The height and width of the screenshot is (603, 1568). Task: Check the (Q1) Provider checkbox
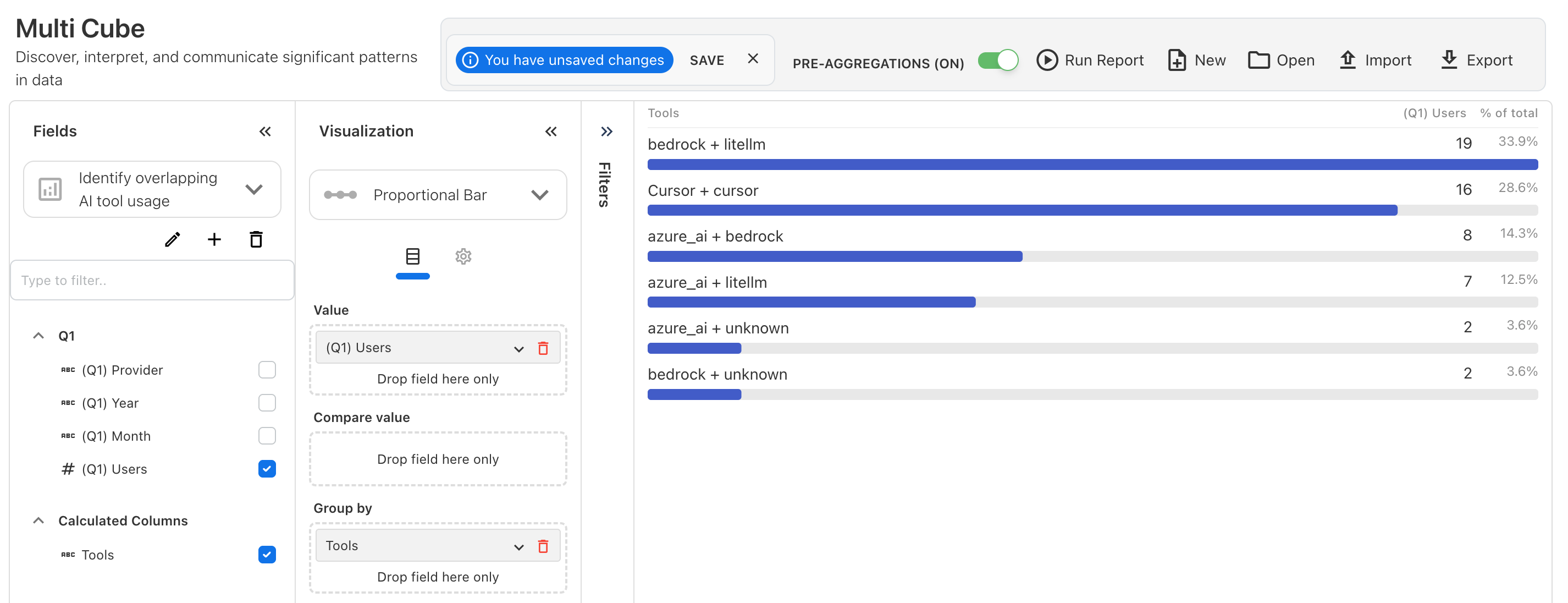point(267,370)
